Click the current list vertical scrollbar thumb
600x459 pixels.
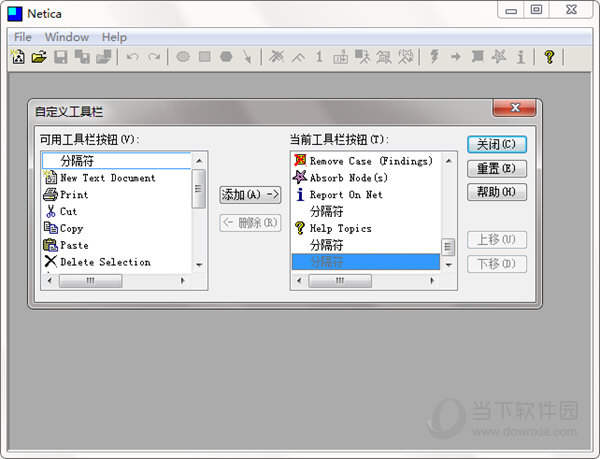pos(448,247)
